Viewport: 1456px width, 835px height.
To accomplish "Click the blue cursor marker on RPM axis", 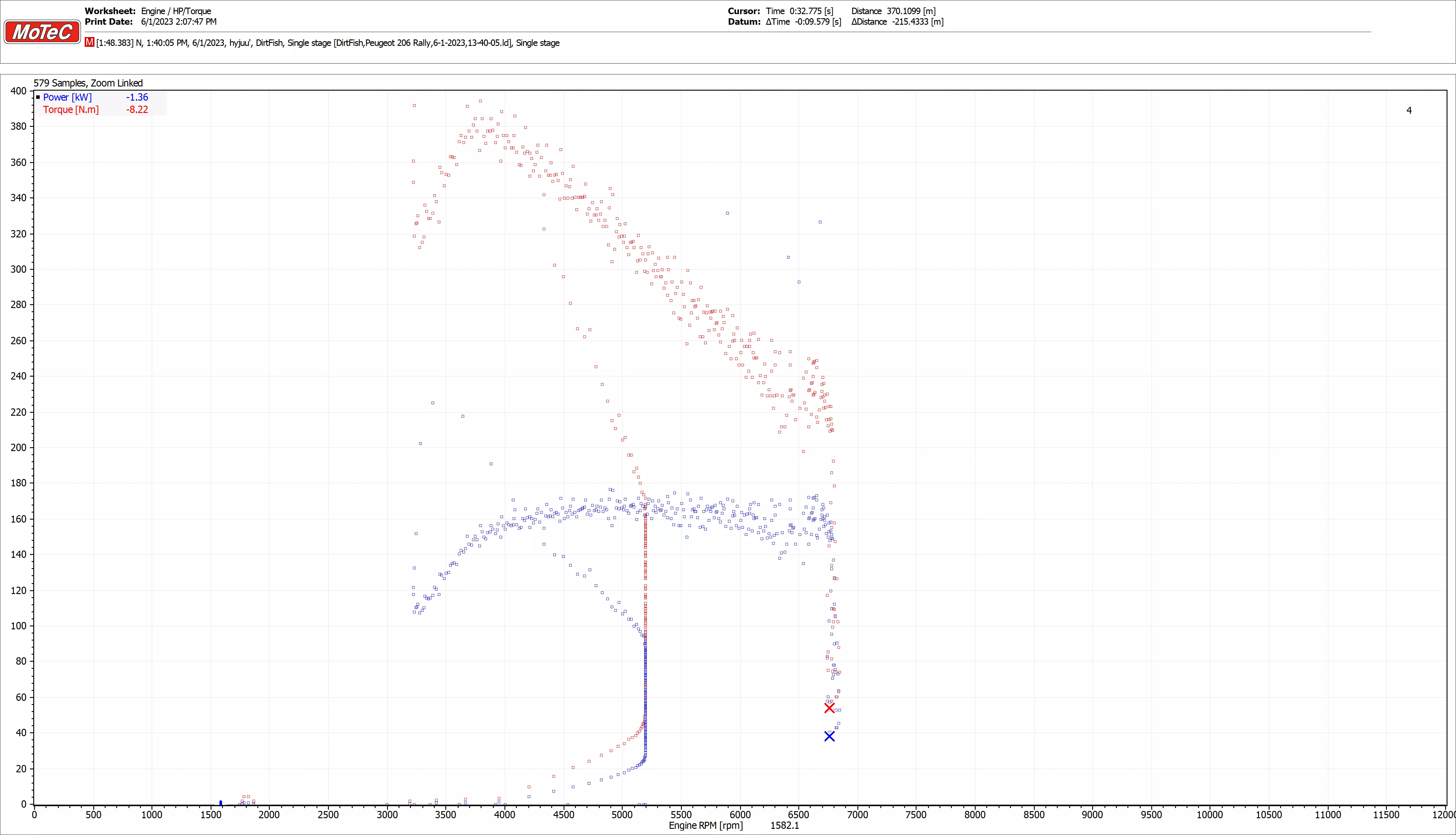I will [221, 803].
